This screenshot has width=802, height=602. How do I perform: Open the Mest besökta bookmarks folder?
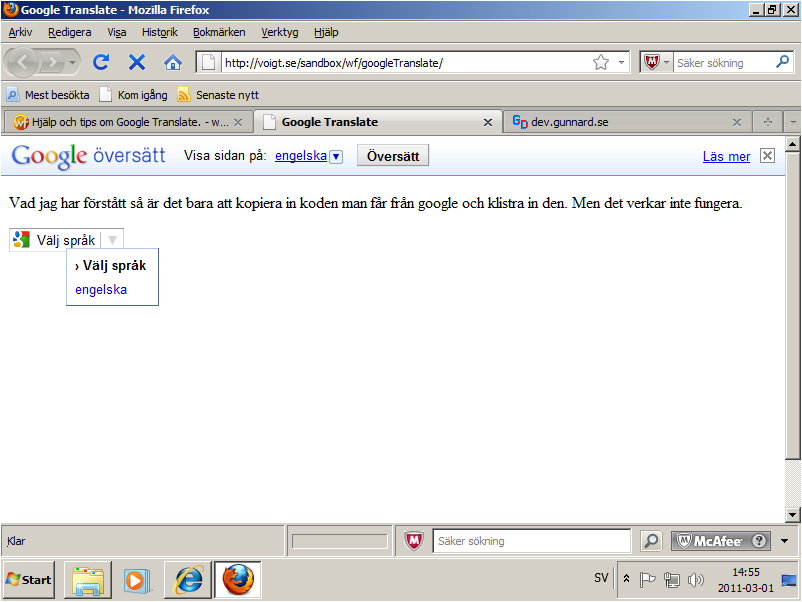pyautogui.click(x=48, y=95)
